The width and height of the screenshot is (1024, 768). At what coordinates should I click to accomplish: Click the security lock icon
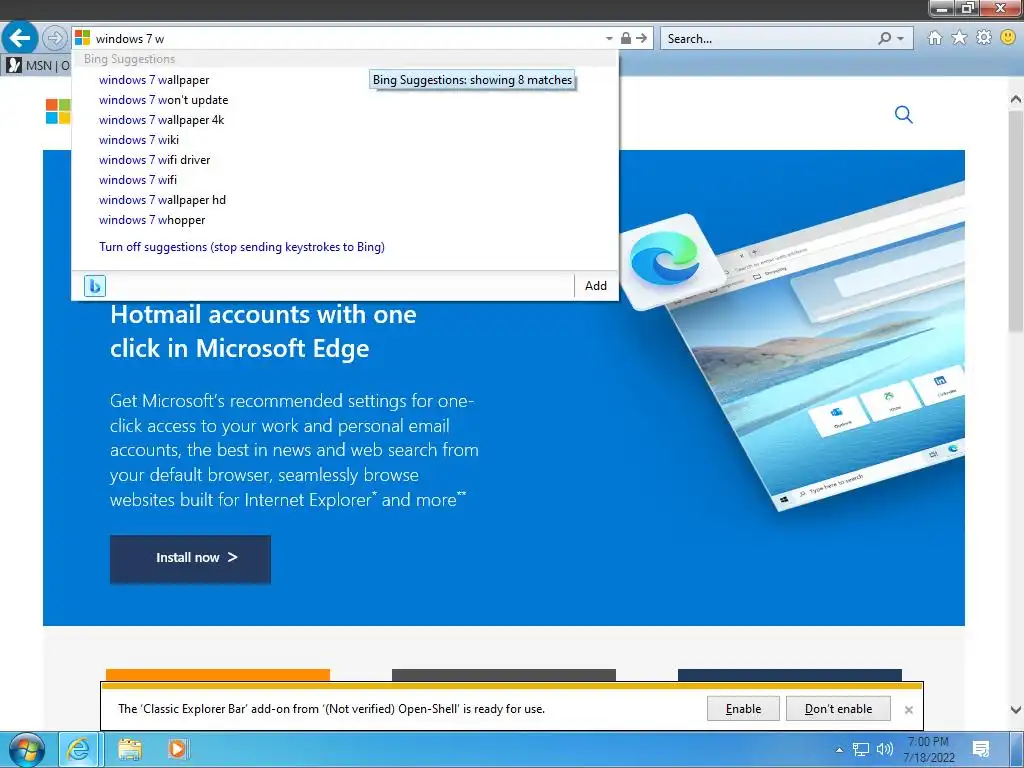click(626, 38)
